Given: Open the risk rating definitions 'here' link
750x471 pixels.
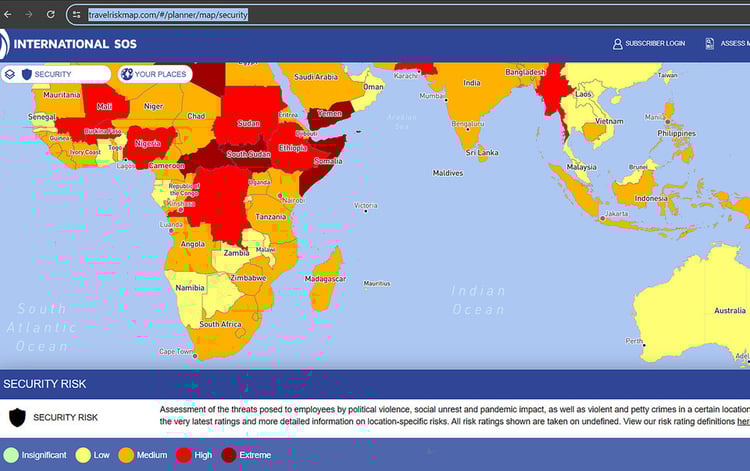Looking at the screenshot, I should tap(743, 422).
